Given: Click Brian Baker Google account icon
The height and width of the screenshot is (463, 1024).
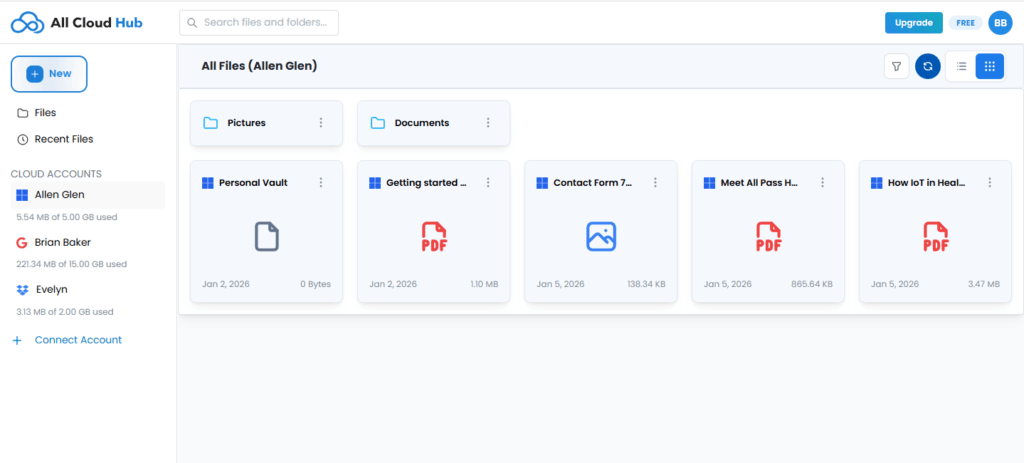Looking at the screenshot, I should pyautogui.click(x=22, y=242).
